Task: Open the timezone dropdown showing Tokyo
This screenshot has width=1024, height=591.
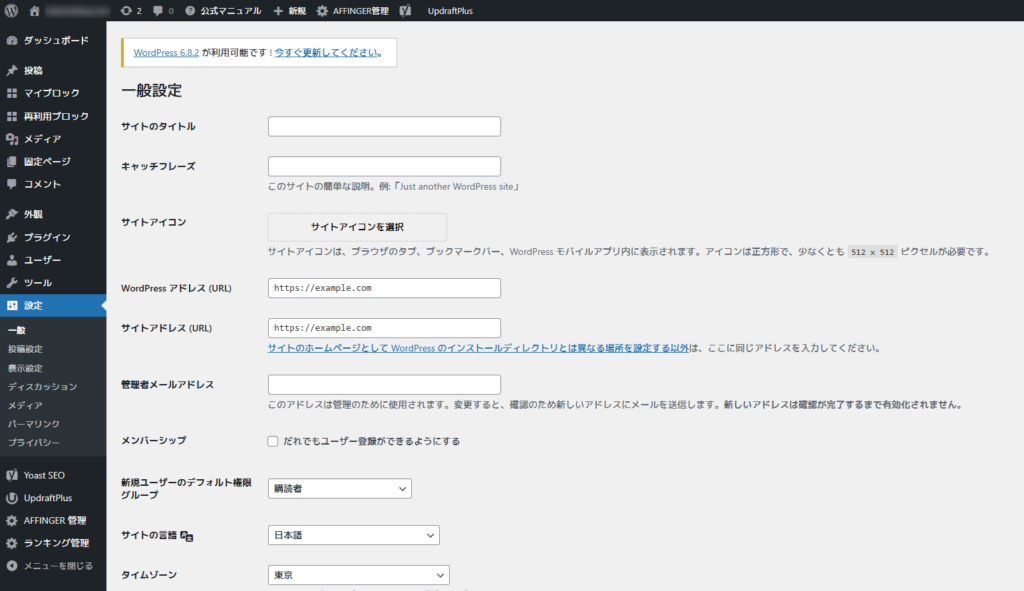Action: [359, 576]
